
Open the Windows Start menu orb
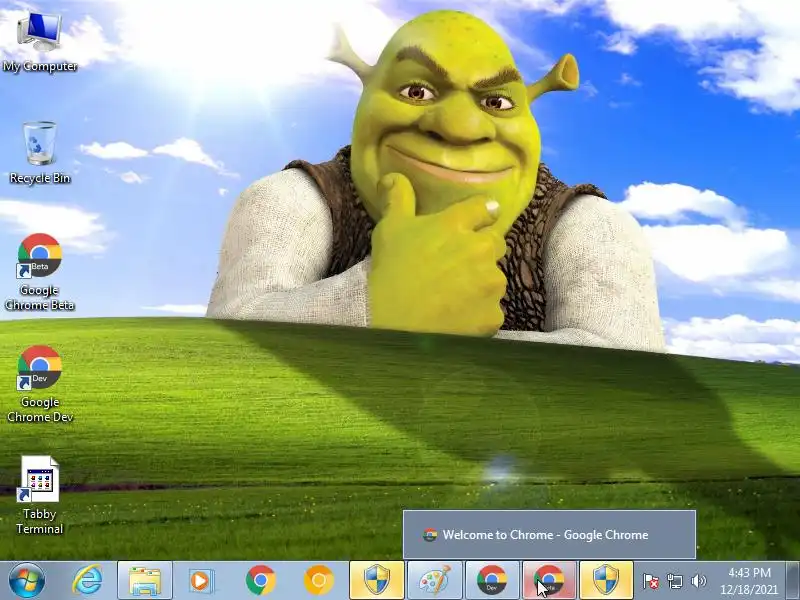[x=27, y=581]
